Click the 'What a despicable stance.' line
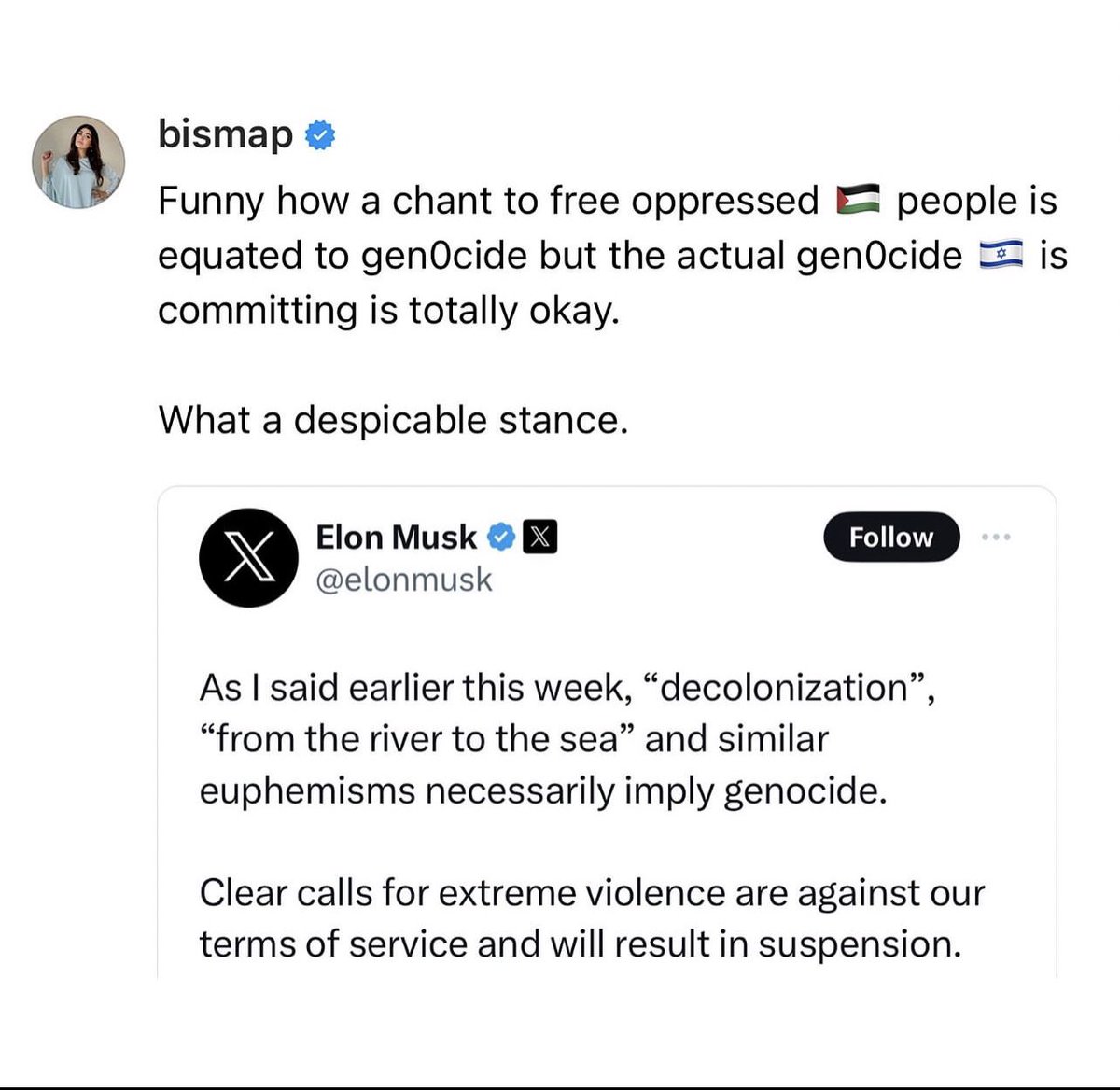Screen dimensions: 1120x1090 click(393, 420)
